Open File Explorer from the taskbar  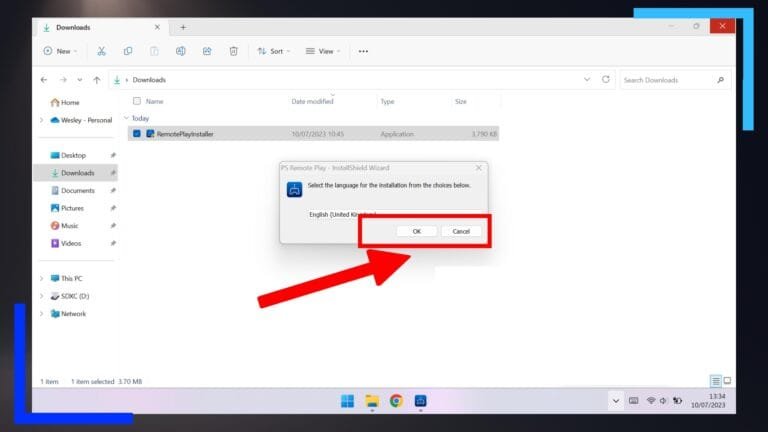point(372,401)
